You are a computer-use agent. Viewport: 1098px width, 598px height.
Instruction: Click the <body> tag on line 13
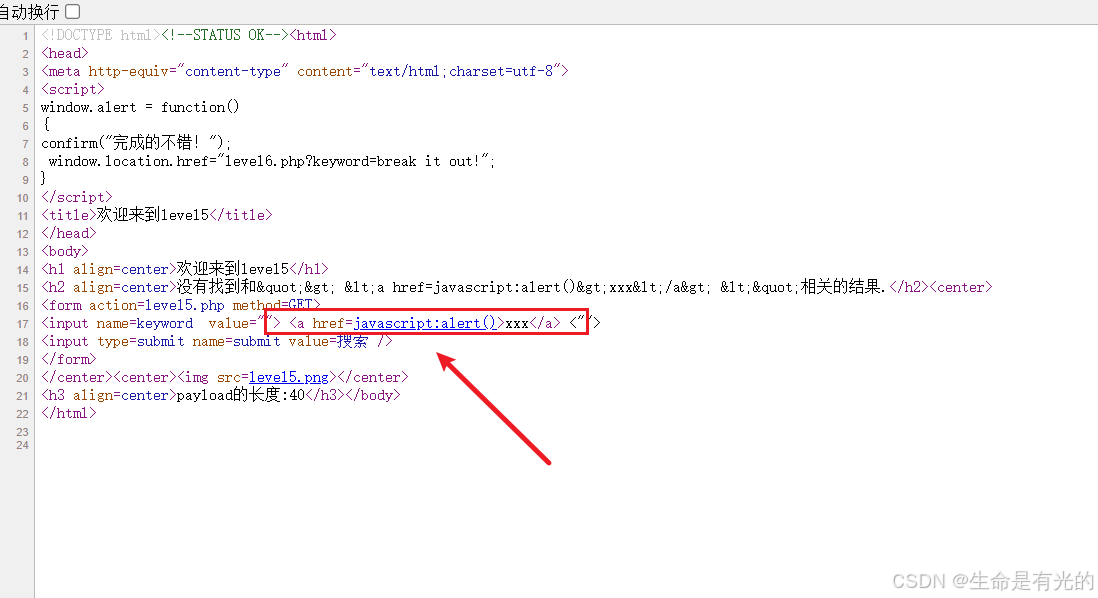tap(64, 251)
